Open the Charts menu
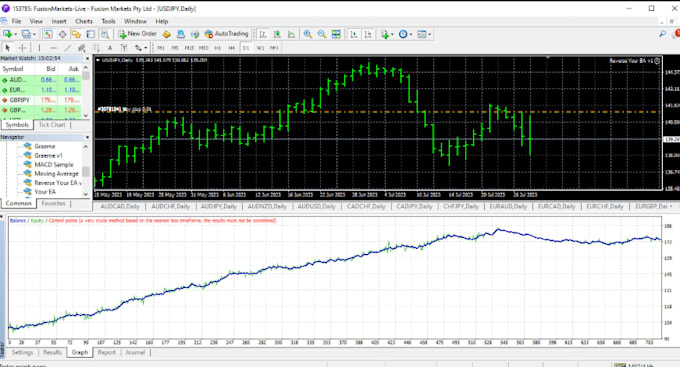The width and height of the screenshot is (680, 367). pyautogui.click(x=84, y=21)
